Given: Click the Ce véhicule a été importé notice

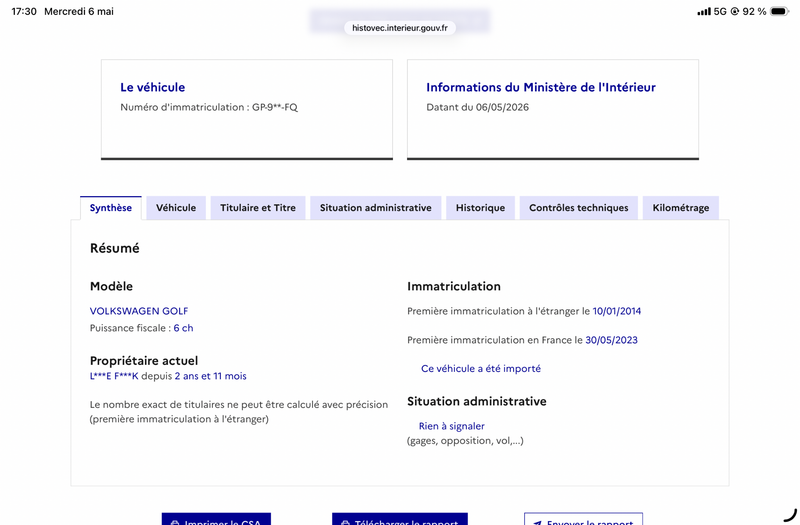Looking at the screenshot, I should pos(481,368).
